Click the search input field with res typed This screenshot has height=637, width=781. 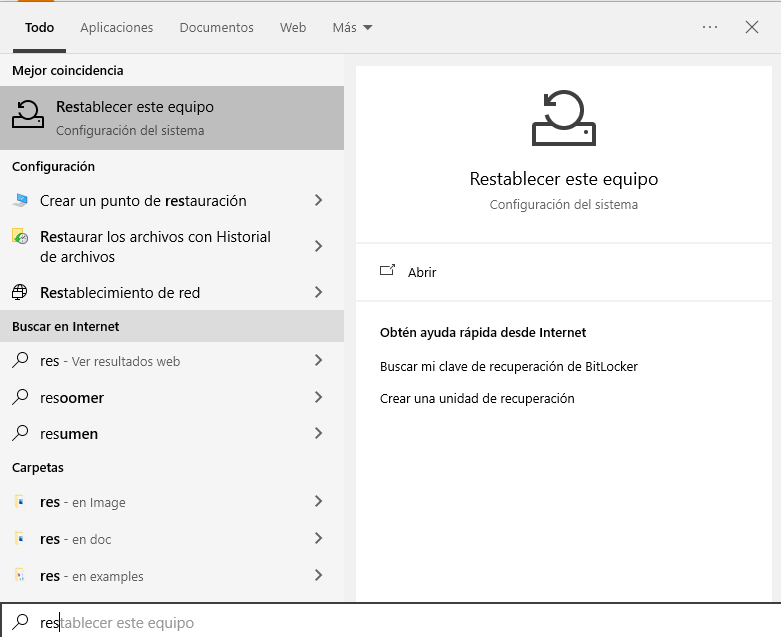(390, 622)
